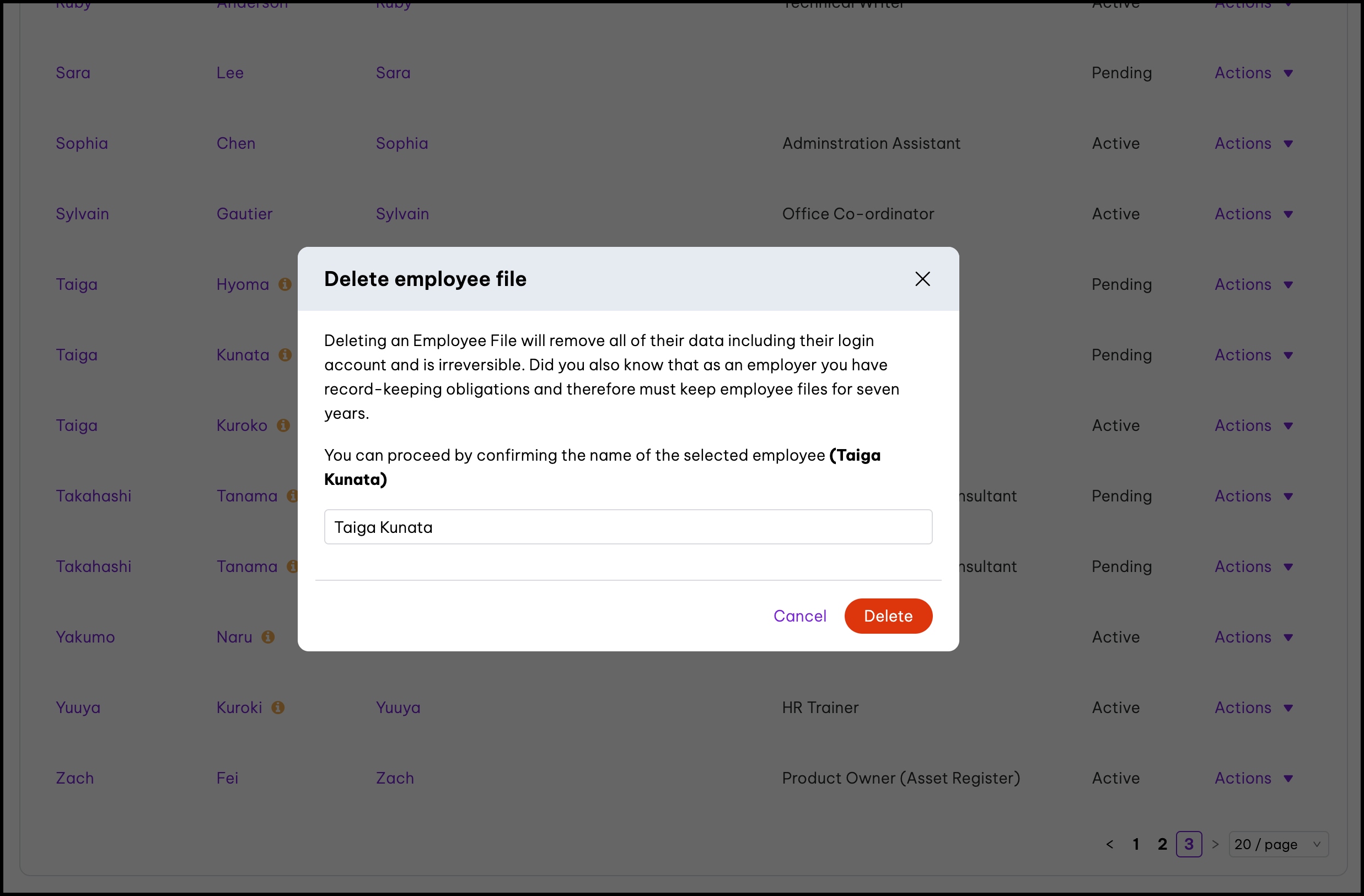This screenshot has height=896, width=1364.
Task: Click info icon next to Kuroko
Action: (283, 425)
